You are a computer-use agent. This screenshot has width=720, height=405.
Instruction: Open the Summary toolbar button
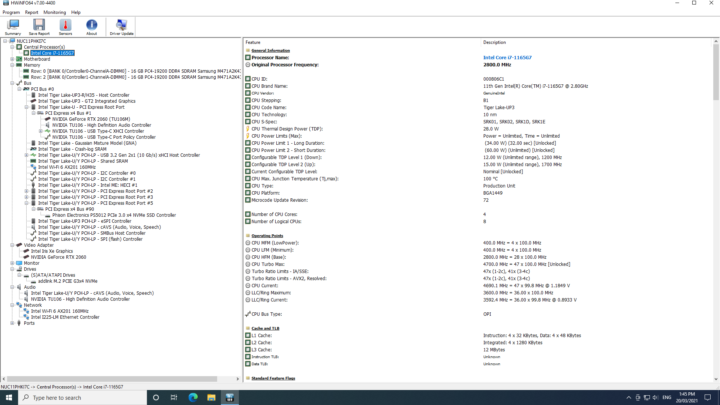13,27
